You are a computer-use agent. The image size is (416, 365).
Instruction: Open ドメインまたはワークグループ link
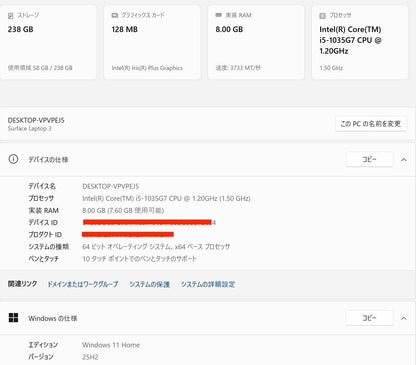pos(83,284)
